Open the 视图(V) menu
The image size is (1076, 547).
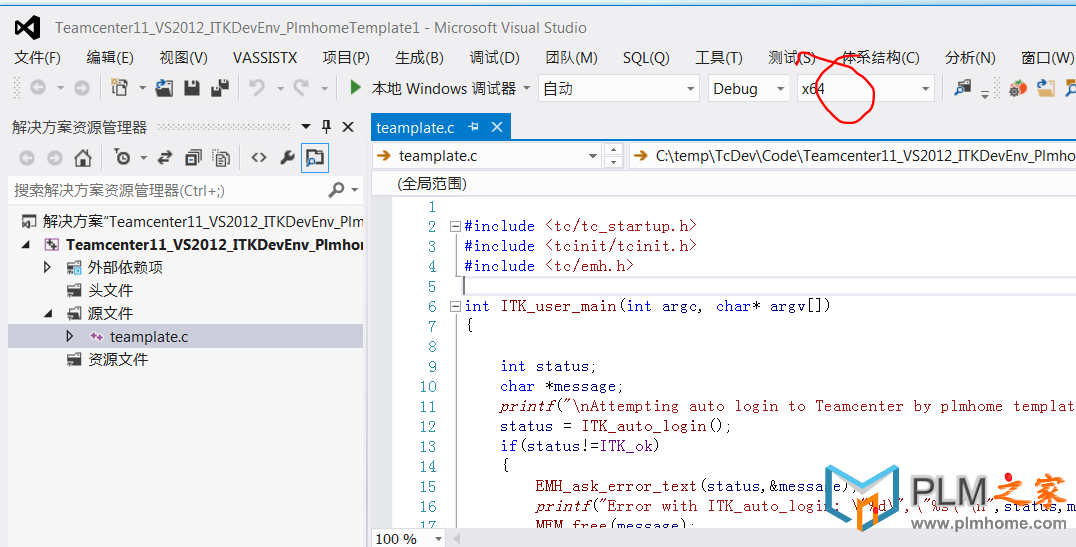point(183,58)
